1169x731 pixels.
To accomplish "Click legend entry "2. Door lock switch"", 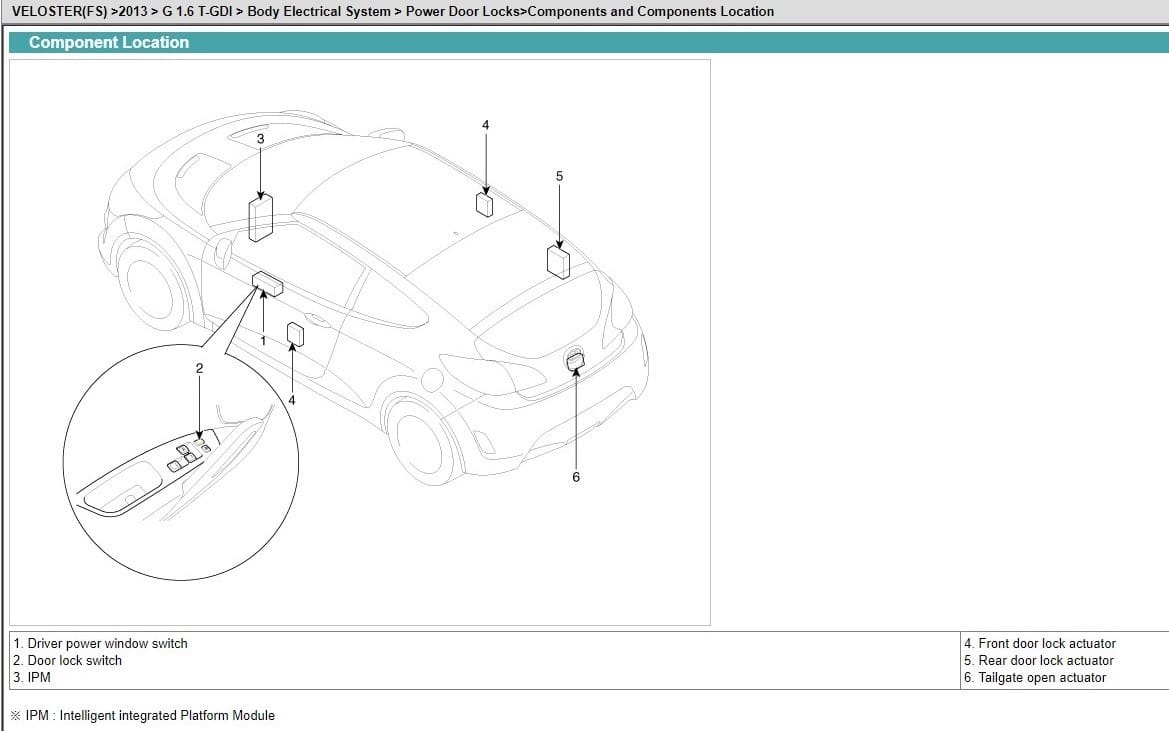I will (68, 660).
